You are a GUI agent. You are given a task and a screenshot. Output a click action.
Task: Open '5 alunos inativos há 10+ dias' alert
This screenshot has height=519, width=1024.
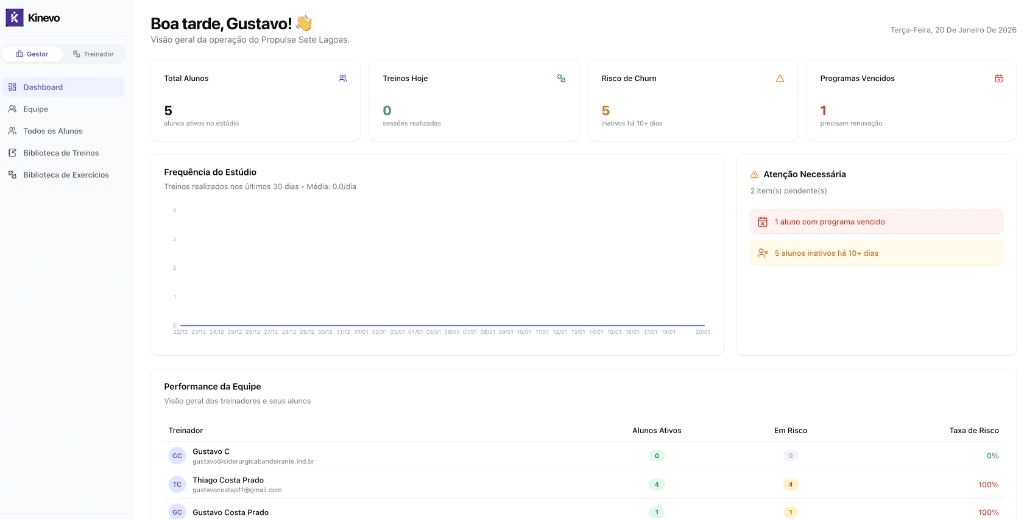coord(876,253)
